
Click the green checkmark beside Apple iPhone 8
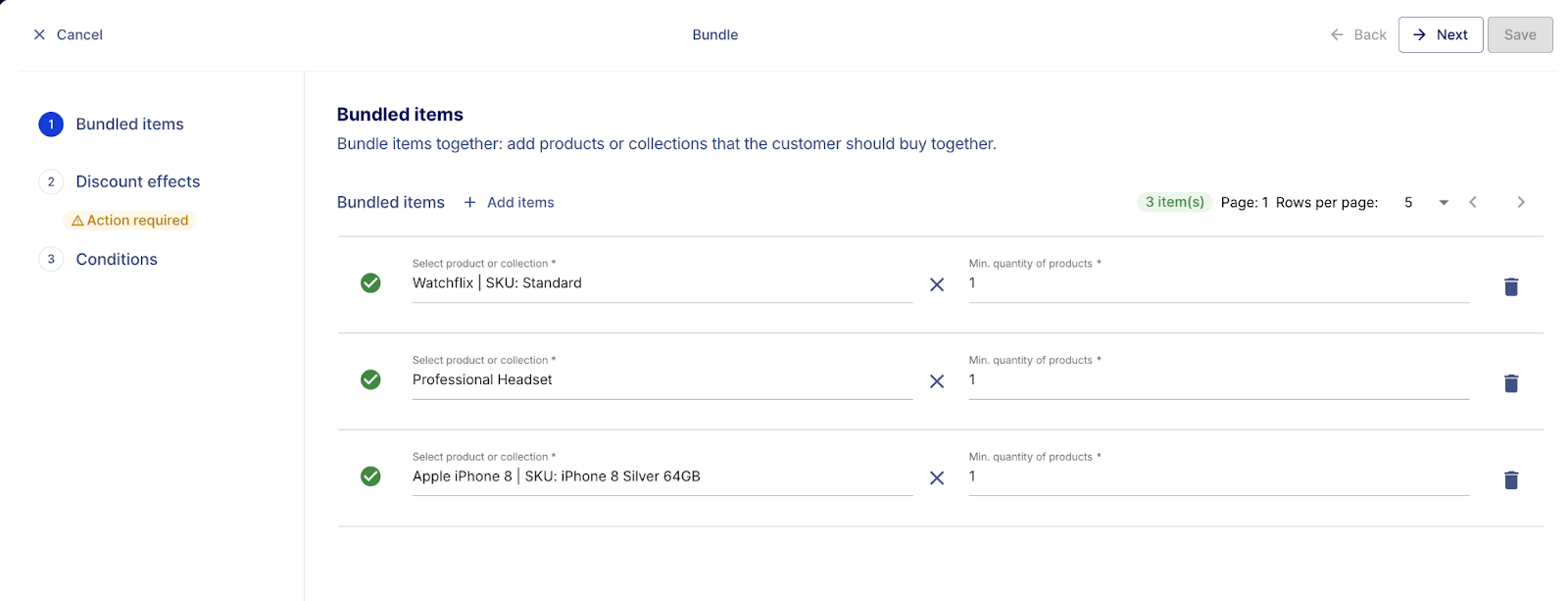tap(370, 476)
